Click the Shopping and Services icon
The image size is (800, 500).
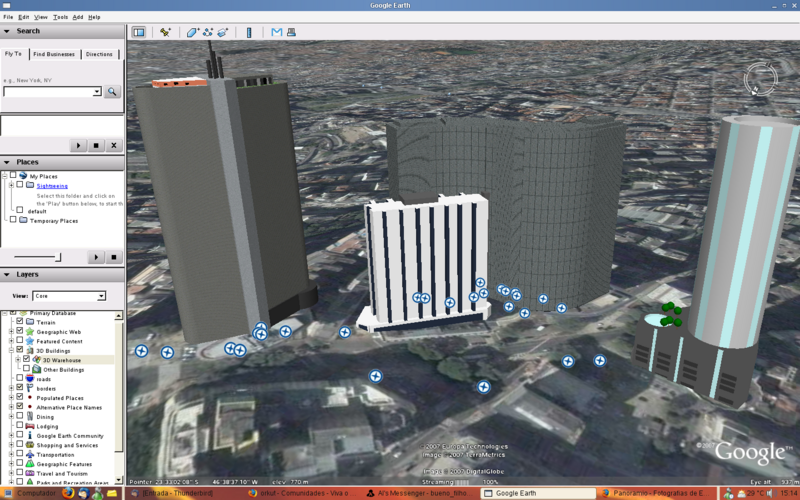tap(30, 445)
